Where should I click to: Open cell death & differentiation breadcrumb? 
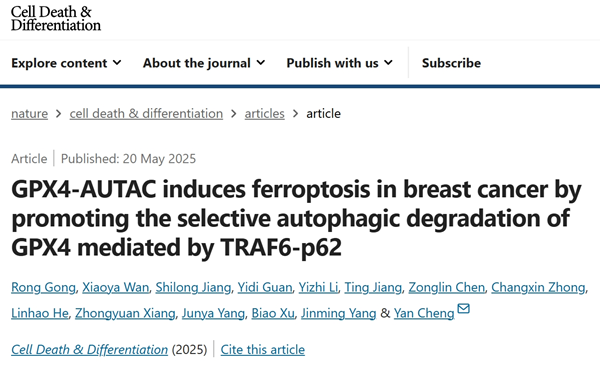(x=146, y=114)
